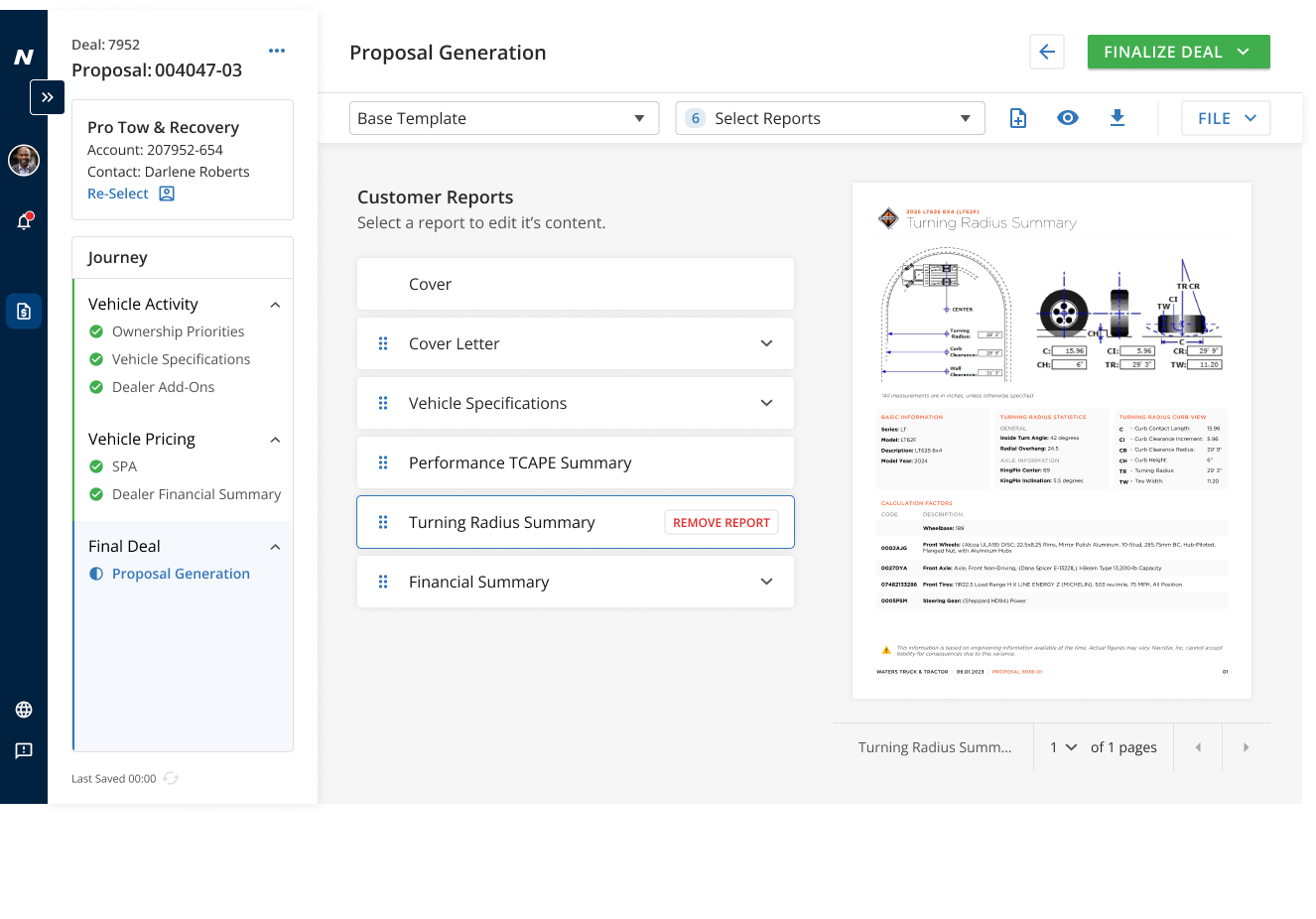This screenshot has width=1316, height=919.
Task: Open the FILE dropdown menu
Action: 1226,118
